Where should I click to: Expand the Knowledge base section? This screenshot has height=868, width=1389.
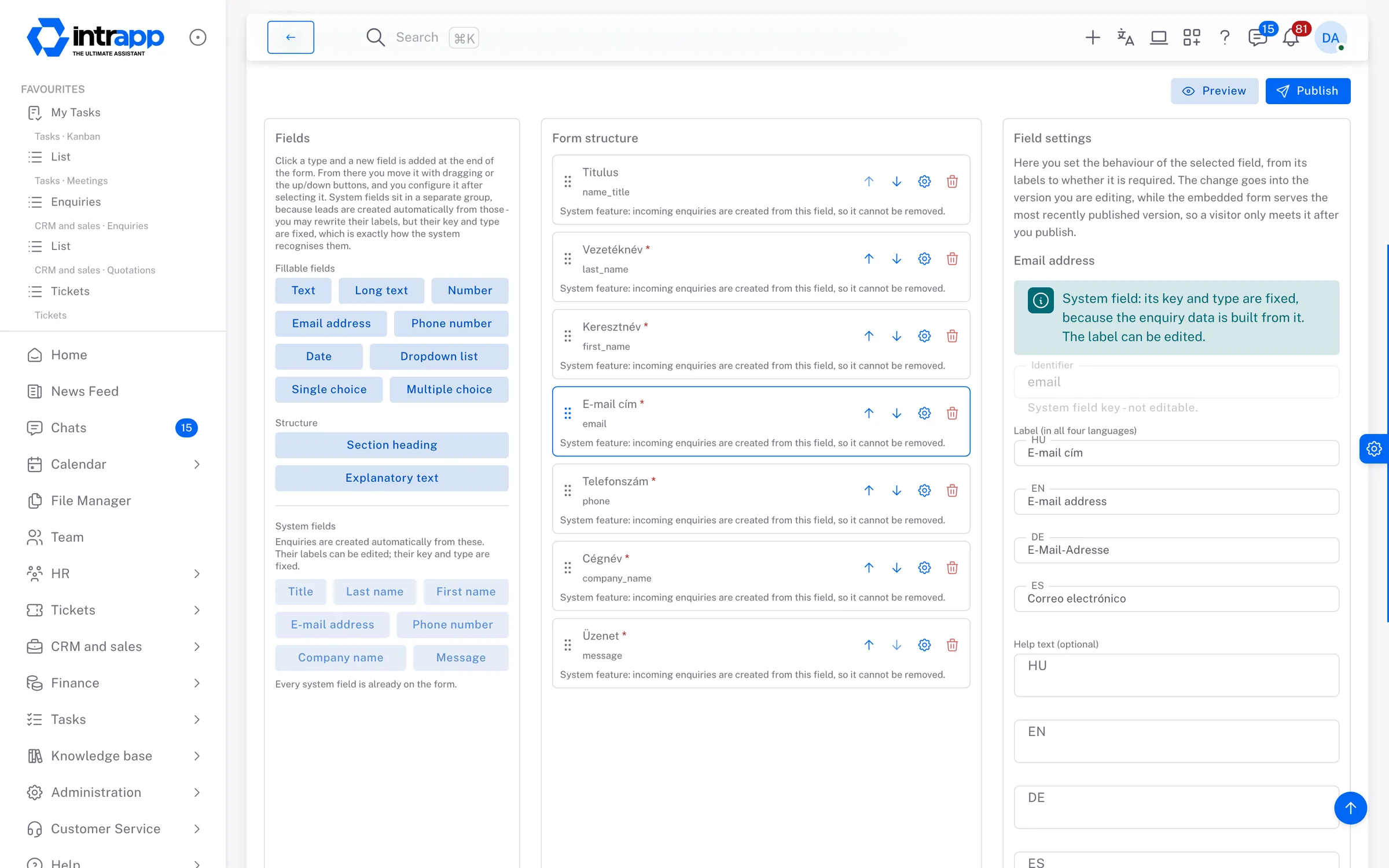197,756
